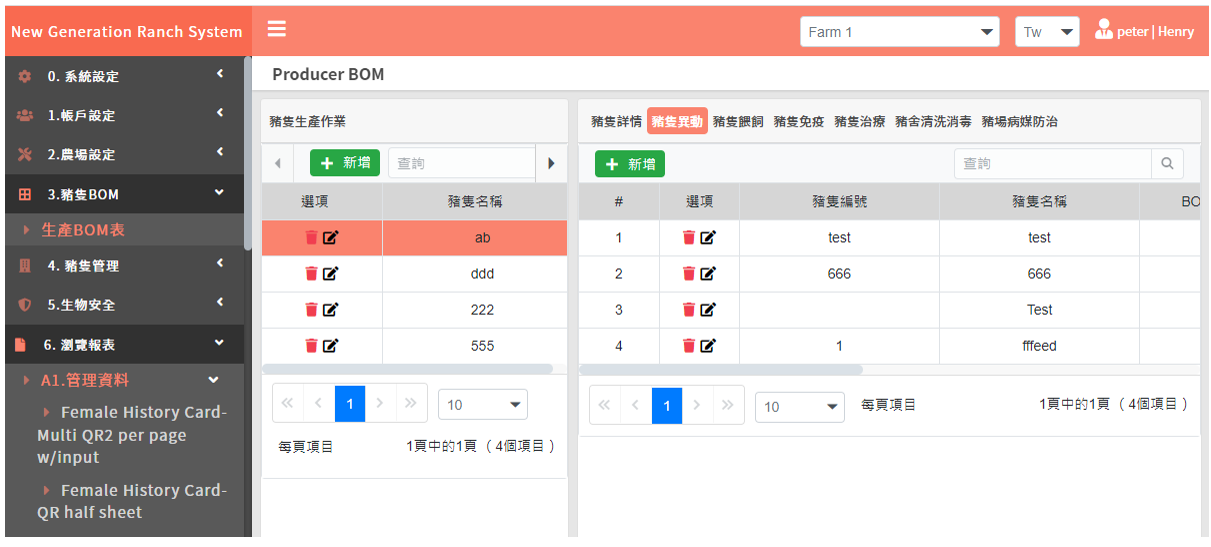Click the right panel 查詢 search field
This screenshot has width=1211, height=547.
pyautogui.click(x=1052, y=163)
